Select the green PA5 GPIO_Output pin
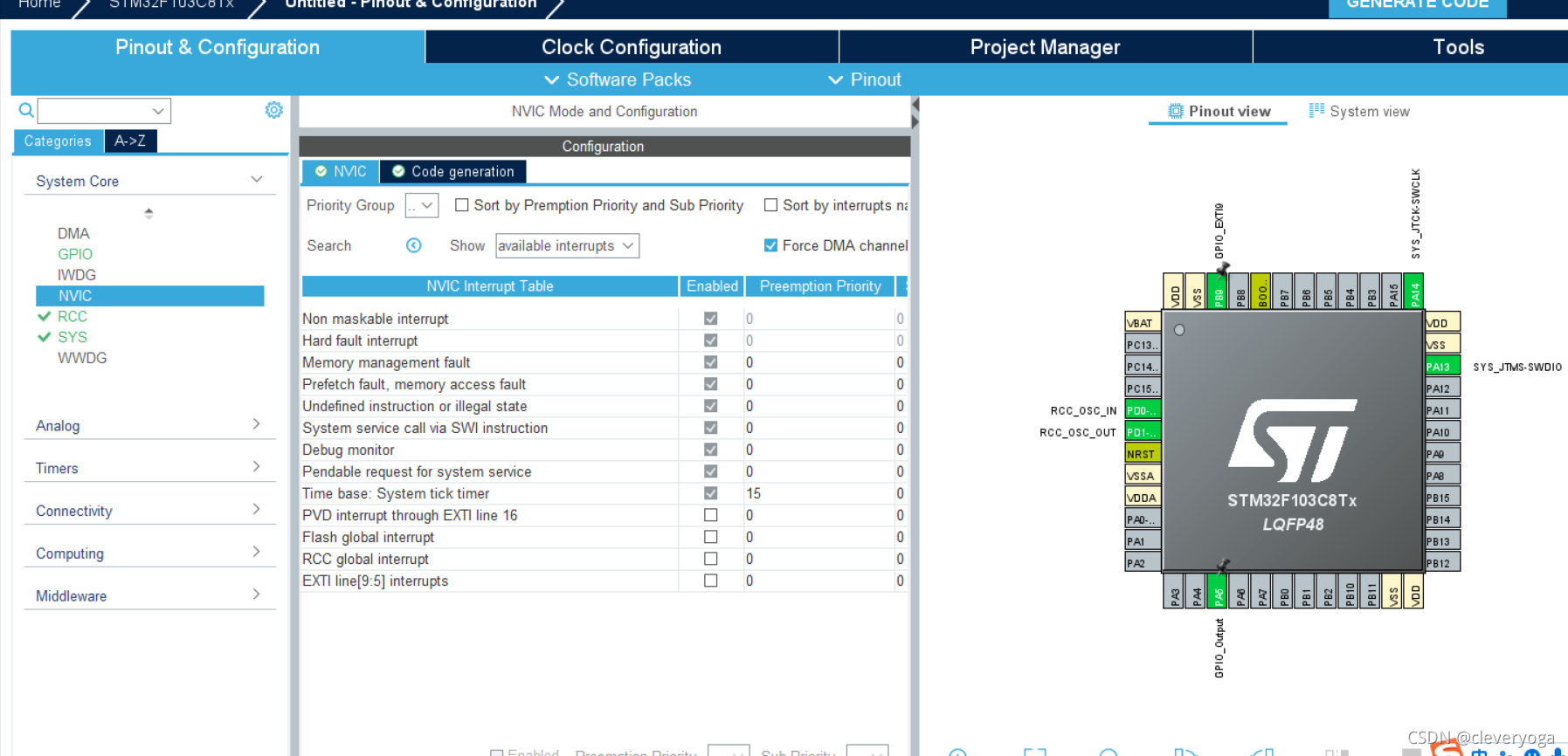1568x756 pixels. [x=1218, y=591]
